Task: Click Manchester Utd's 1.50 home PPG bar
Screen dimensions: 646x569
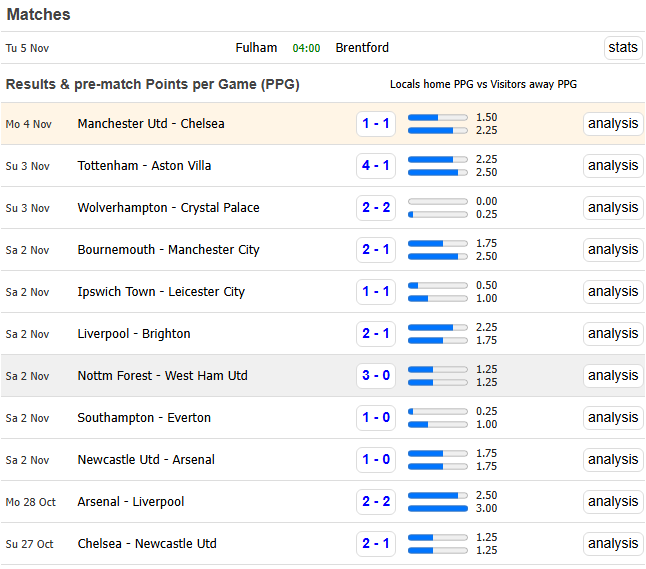Action: pyautogui.click(x=438, y=117)
